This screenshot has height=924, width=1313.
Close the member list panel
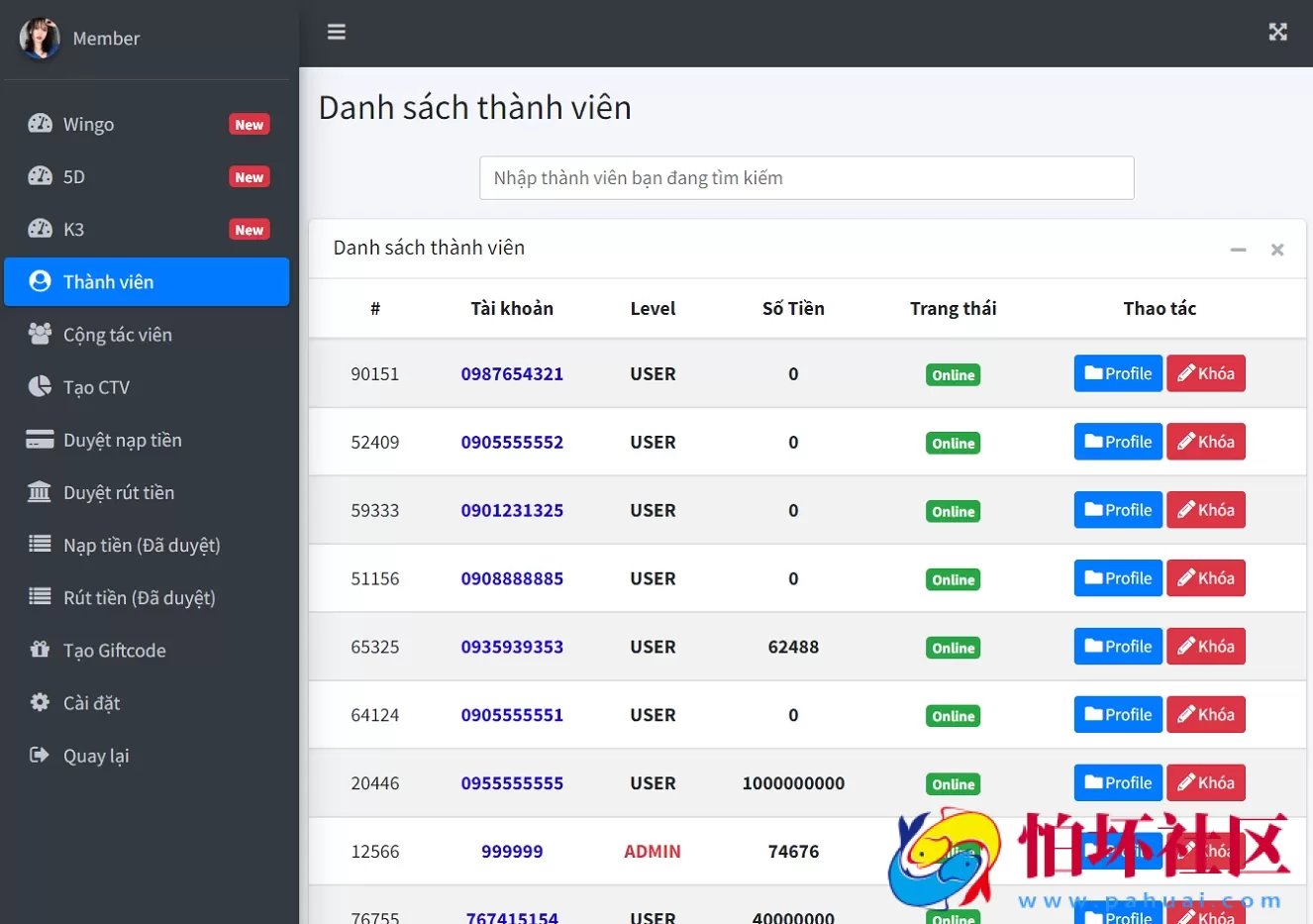[1276, 250]
